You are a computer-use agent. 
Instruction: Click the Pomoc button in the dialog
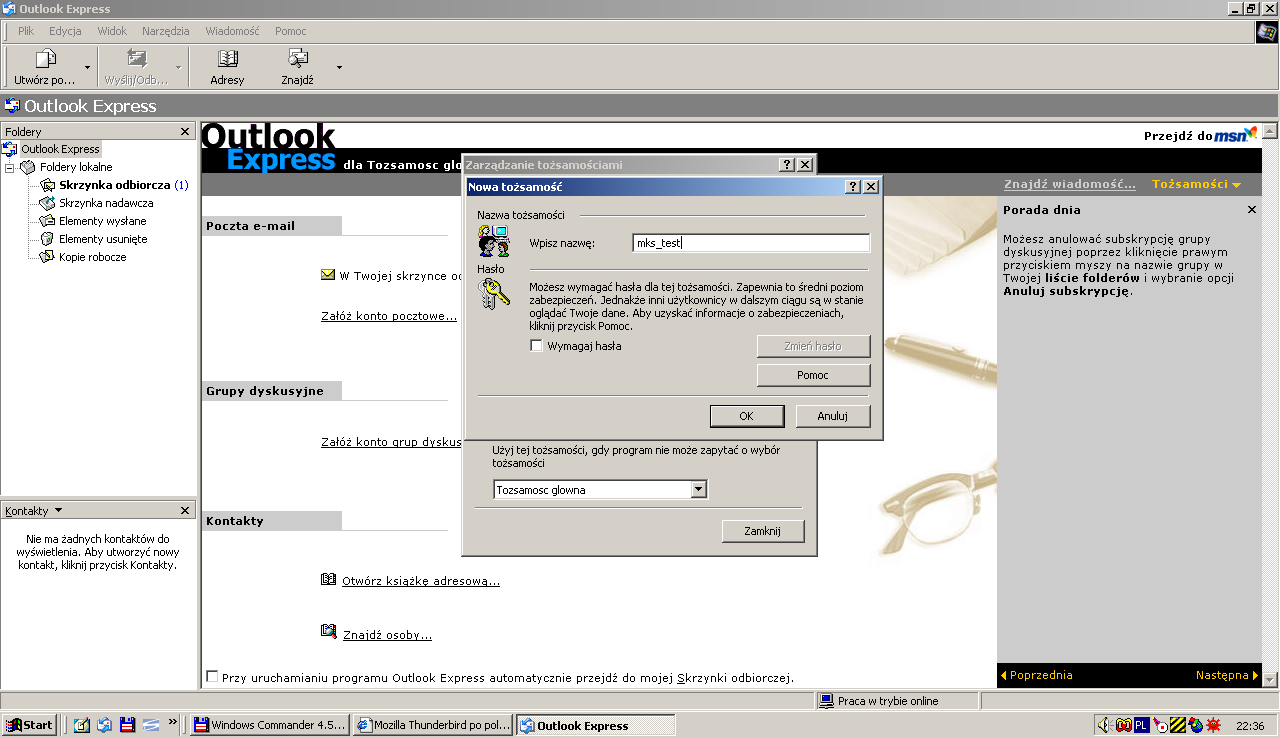(x=813, y=375)
